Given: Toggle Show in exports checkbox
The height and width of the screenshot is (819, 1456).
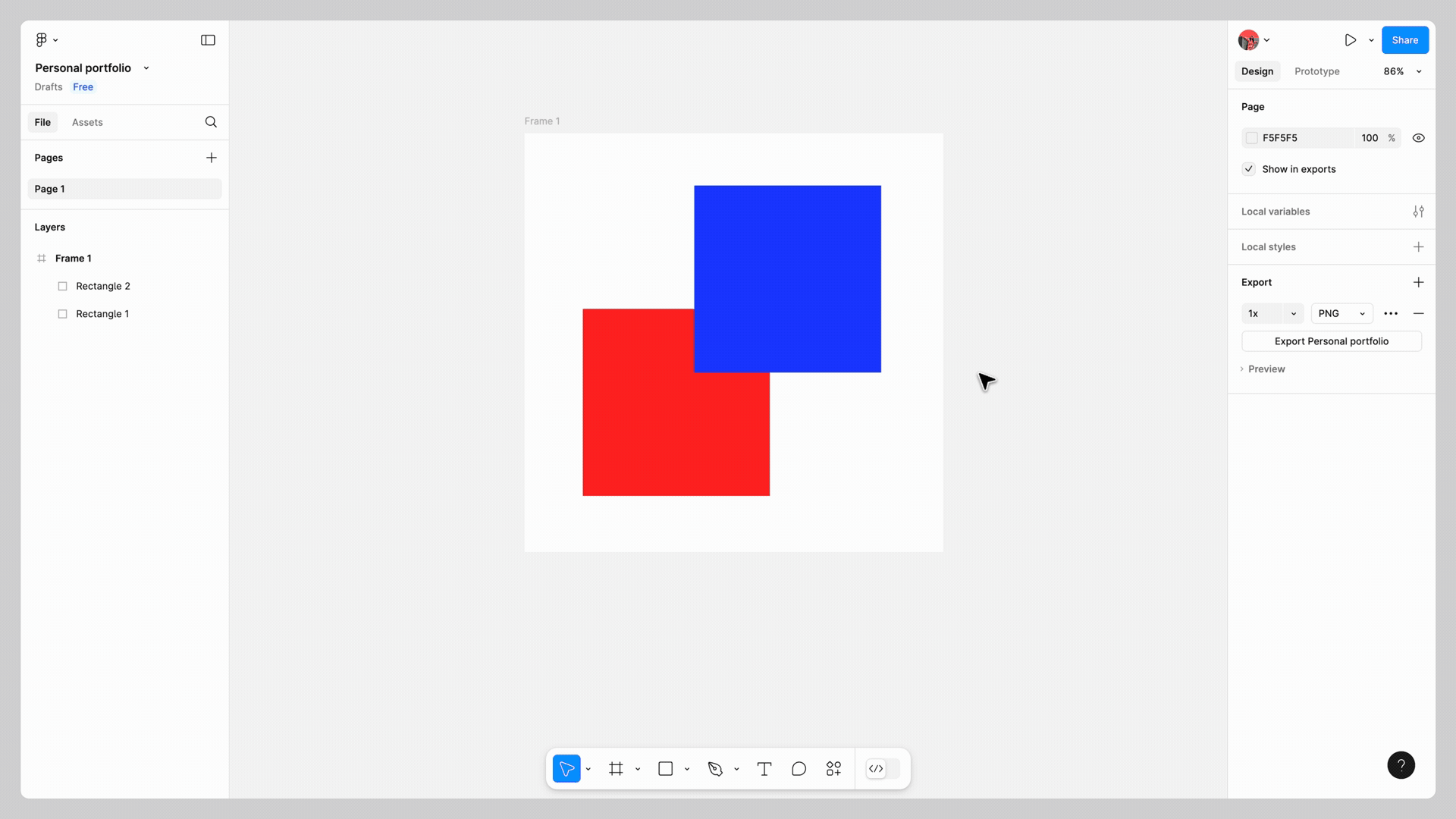Looking at the screenshot, I should tap(1249, 169).
